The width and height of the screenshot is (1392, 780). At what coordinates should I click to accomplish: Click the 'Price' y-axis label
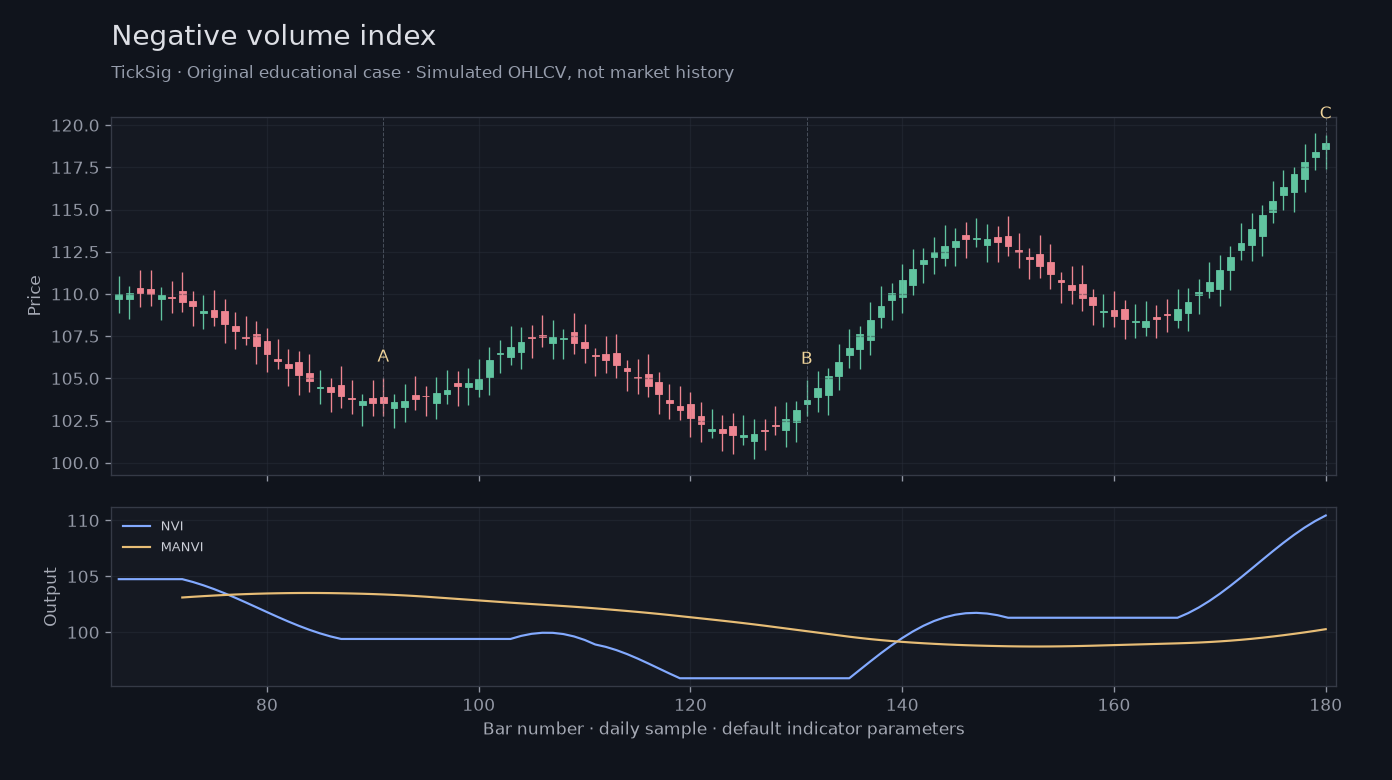point(35,295)
